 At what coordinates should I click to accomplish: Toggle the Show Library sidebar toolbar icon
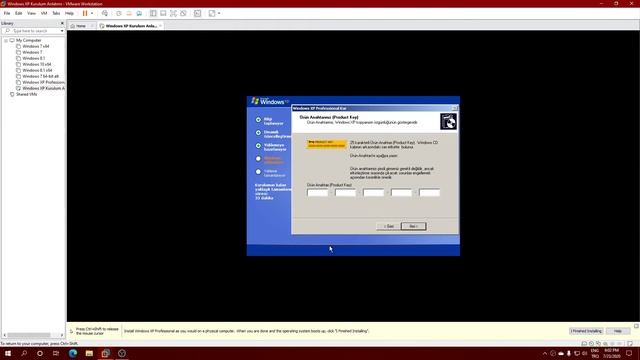[153, 13]
